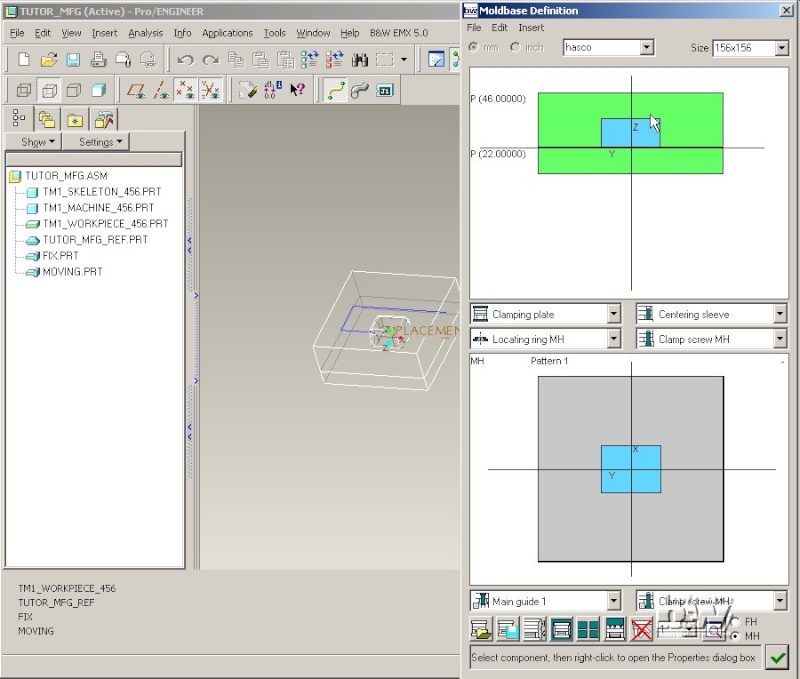The height and width of the screenshot is (679, 800).
Task: Select FIX.PRT in the model tree
Action: coord(60,256)
